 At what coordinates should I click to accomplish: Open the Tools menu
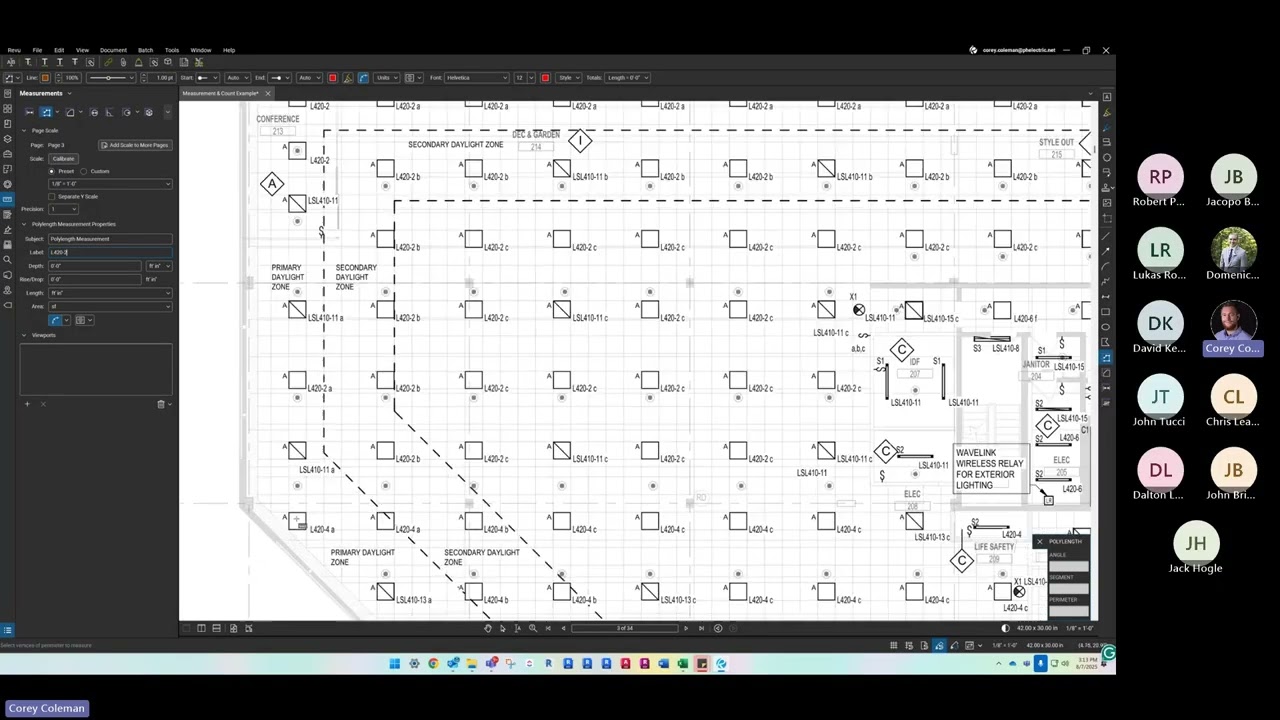pyautogui.click(x=172, y=50)
